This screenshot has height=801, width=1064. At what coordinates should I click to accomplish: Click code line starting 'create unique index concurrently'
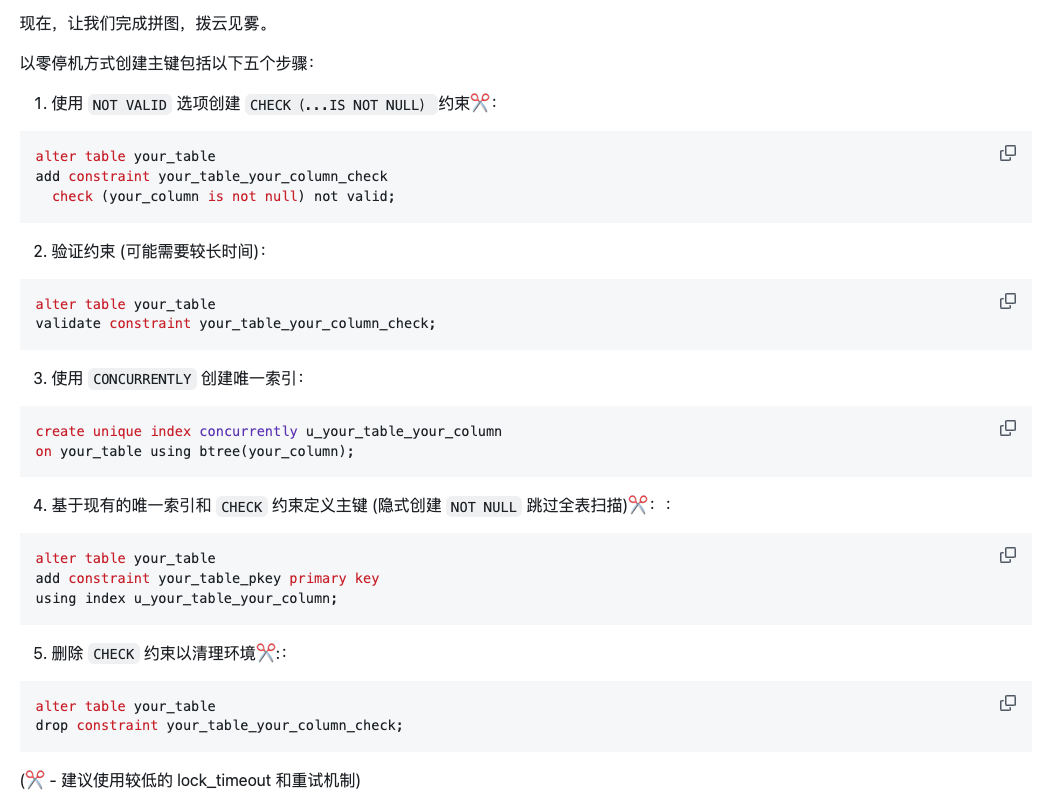tap(269, 431)
